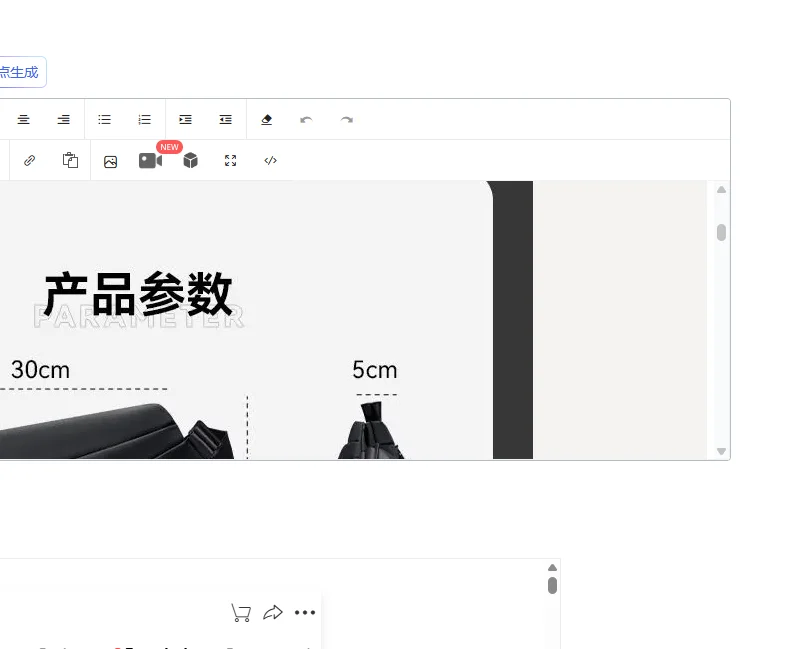Click the 30cm dimension label
The height and width of the screenshot is (649, 806).
pos(40,370)
